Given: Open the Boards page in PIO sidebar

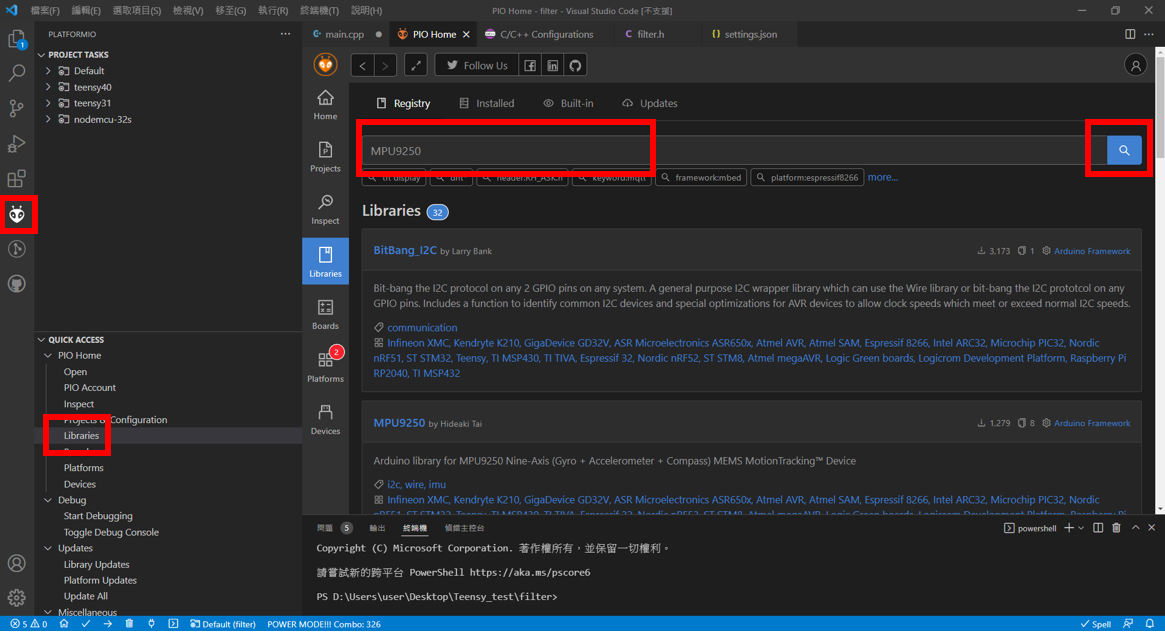Looking at the screenshot, I should tap(325, 314).
